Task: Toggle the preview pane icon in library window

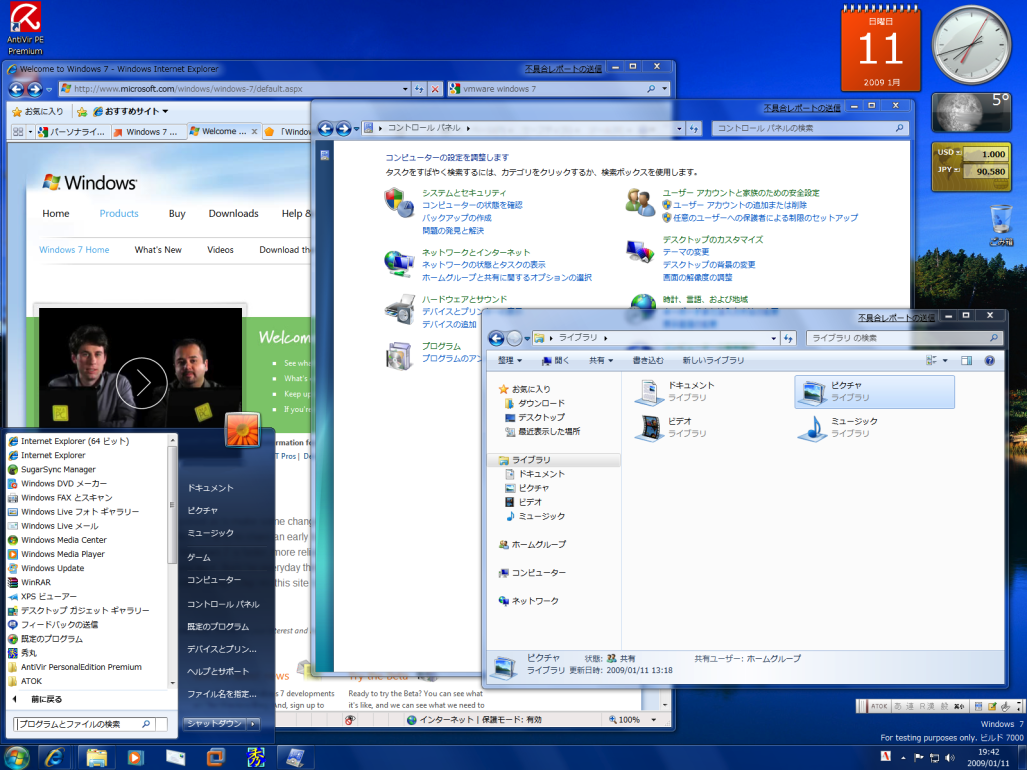Action: (966, 360)
